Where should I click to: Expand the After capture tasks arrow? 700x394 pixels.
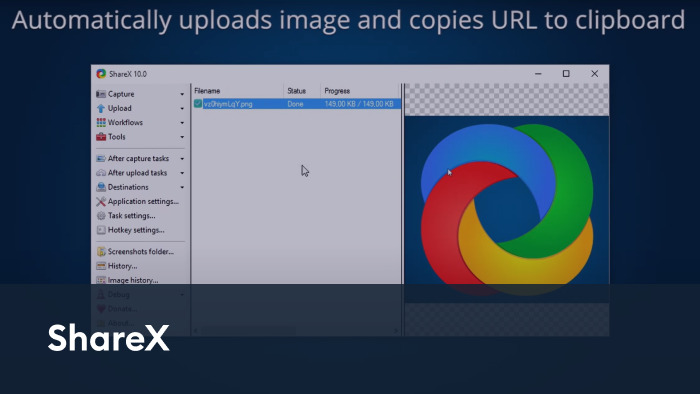[182, 159]
